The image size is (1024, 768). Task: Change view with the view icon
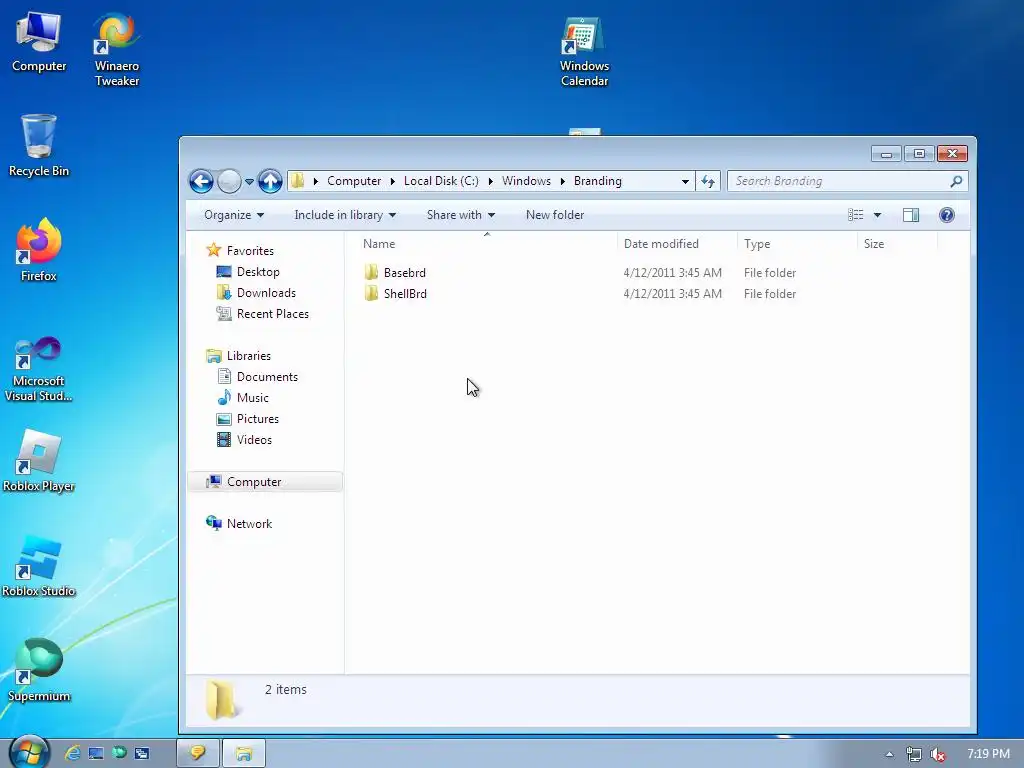856,215
